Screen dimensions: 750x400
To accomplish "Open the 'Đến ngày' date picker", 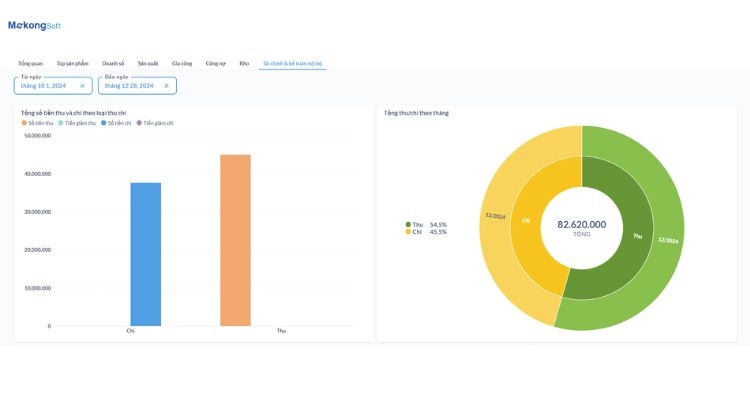I will [128, 86].
